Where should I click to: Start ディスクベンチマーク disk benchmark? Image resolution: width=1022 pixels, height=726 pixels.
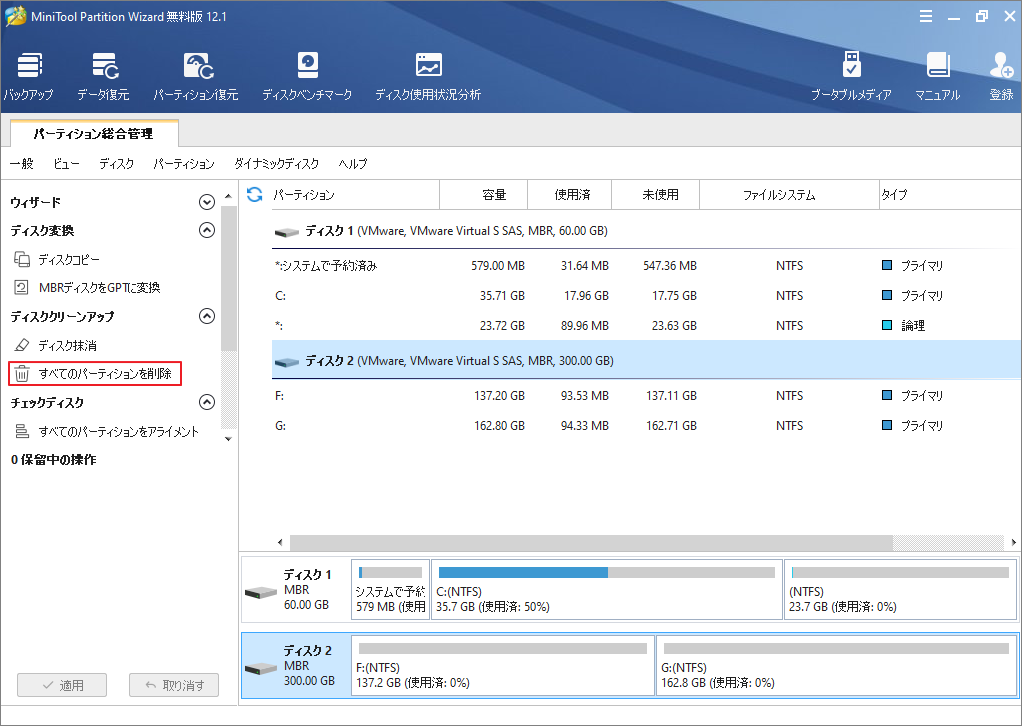307,76
